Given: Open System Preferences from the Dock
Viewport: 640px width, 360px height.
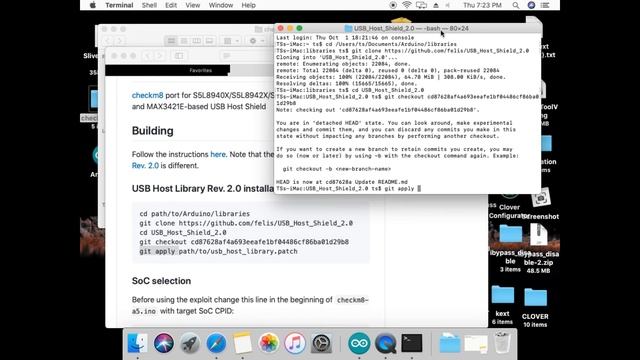Looking at the screenshot, I should point(321,343).
